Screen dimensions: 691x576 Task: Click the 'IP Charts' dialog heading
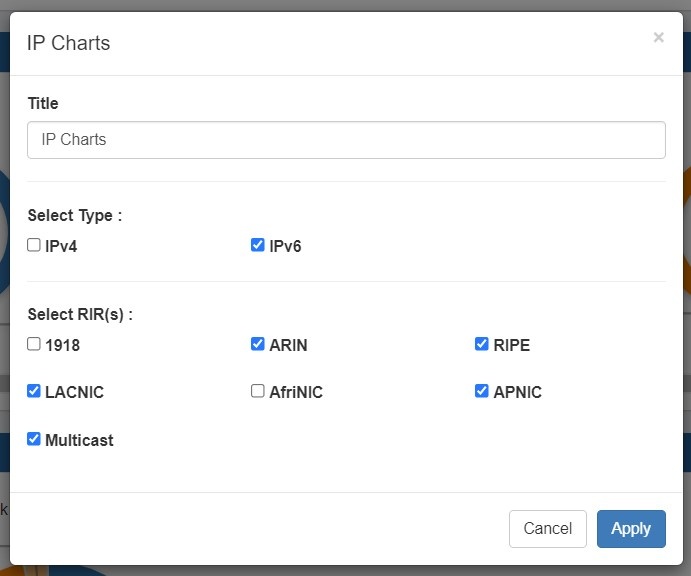pyautogui.click(x=69, y=43)
